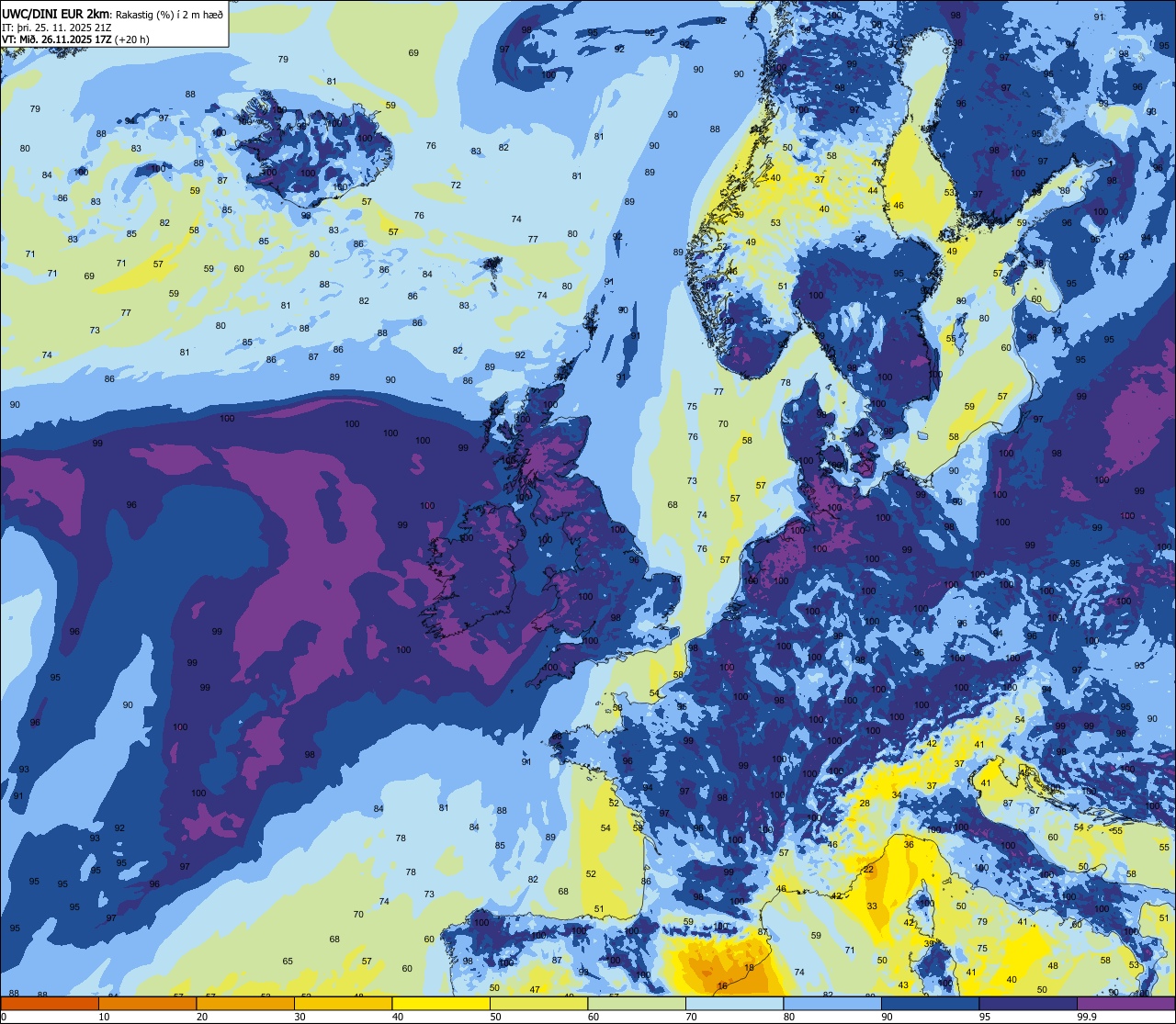Pick the 95–99.9 navy legend swatch
The width and height of the screenshot is (1176, 1024).
coord(1028,1003)
